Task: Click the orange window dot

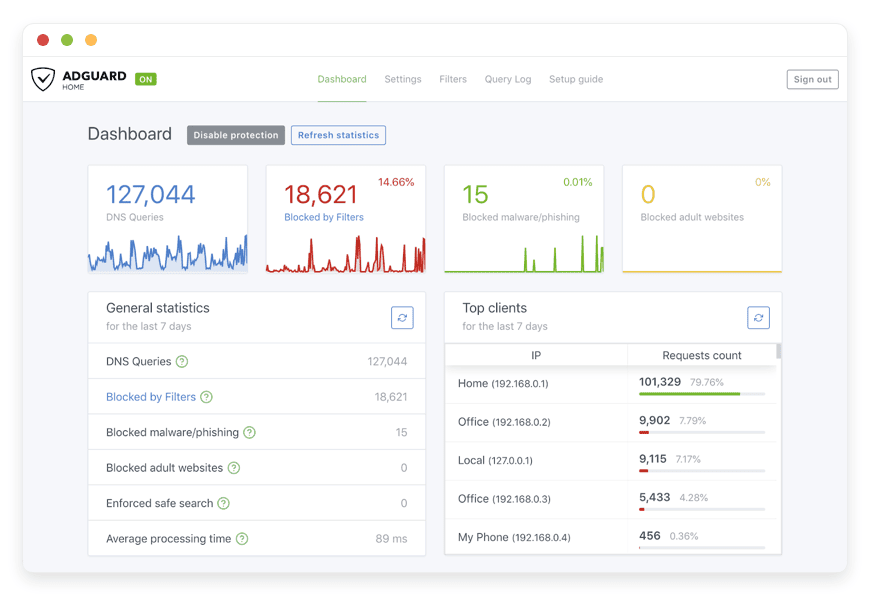Action: tap(91, 40)
